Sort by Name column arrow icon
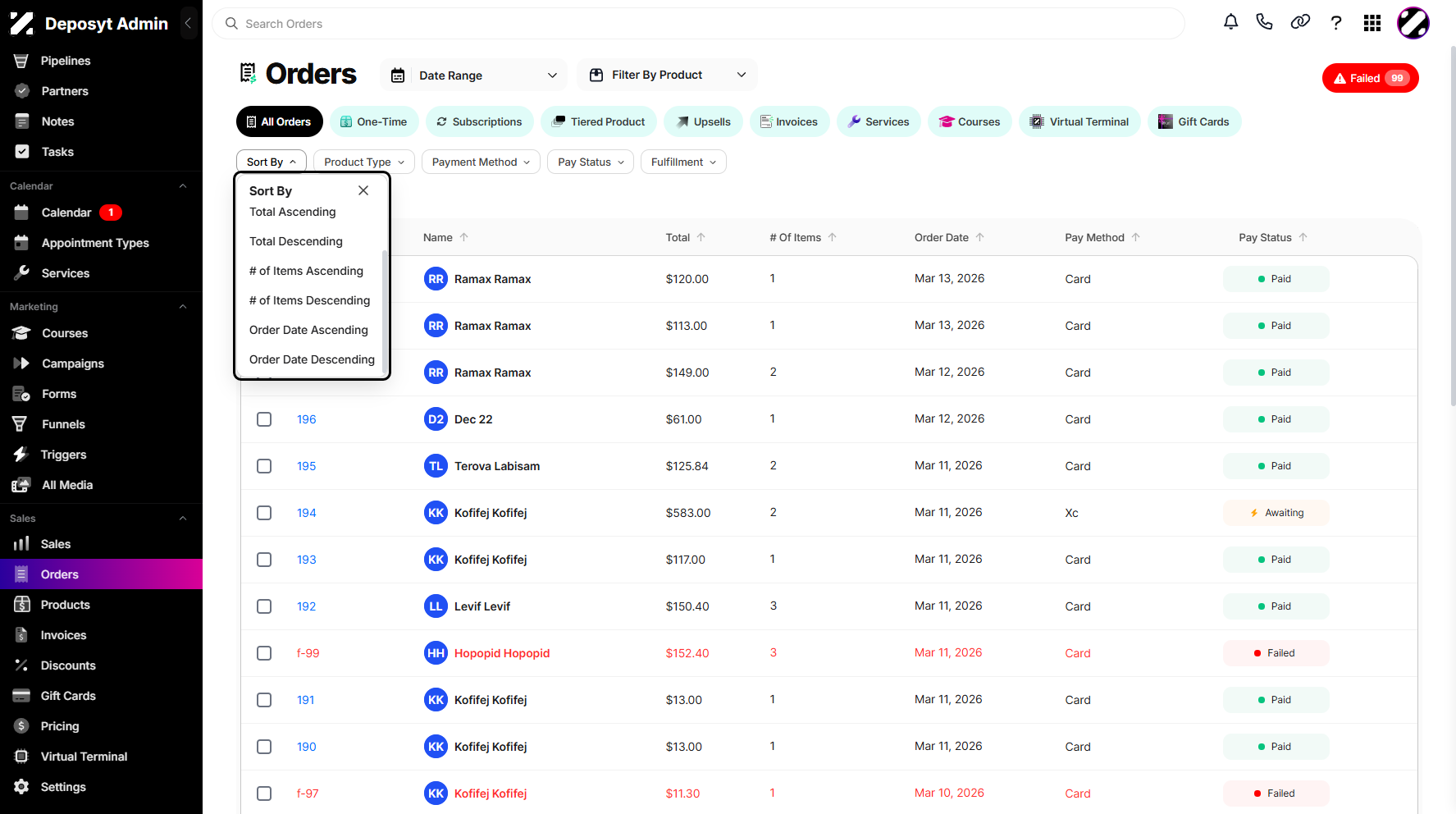The width and height of the screenshot is (1456, 814). (x=464, y=237)
